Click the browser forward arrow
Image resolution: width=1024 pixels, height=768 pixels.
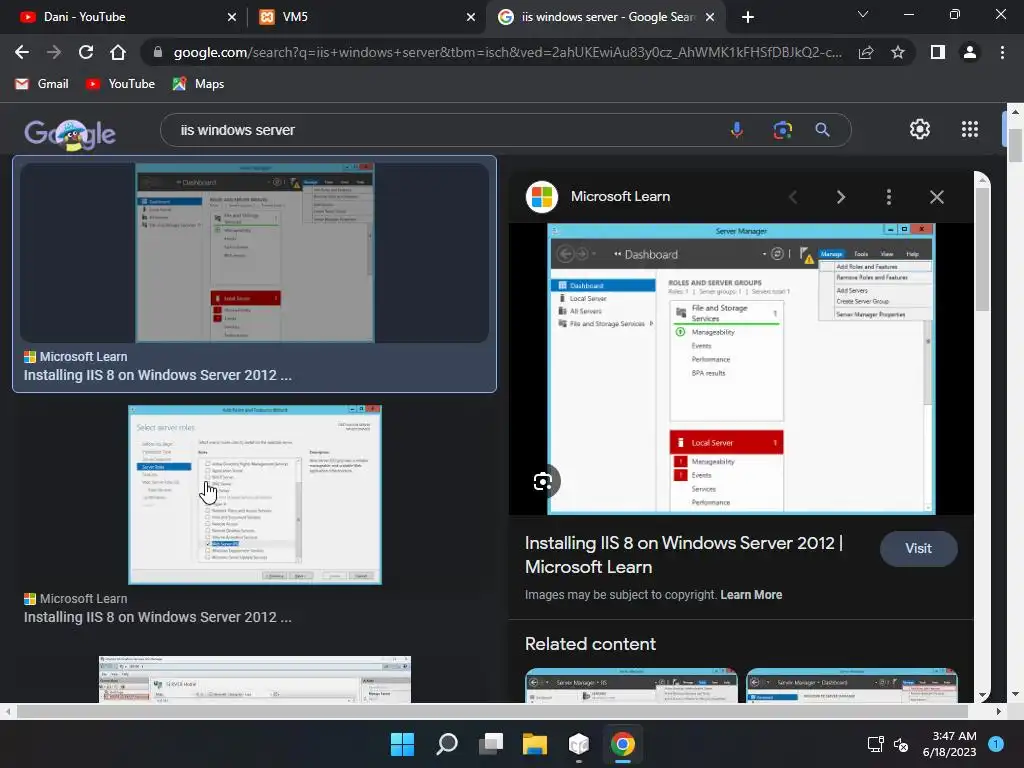[x=54, y=52]
